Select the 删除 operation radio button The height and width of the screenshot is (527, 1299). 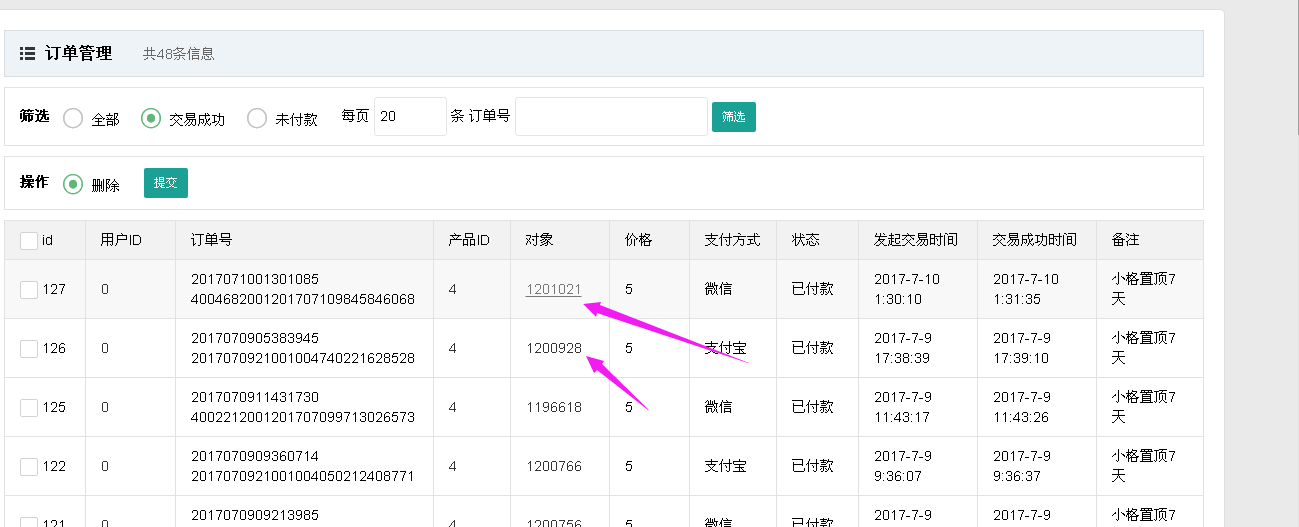pos(73,184)
